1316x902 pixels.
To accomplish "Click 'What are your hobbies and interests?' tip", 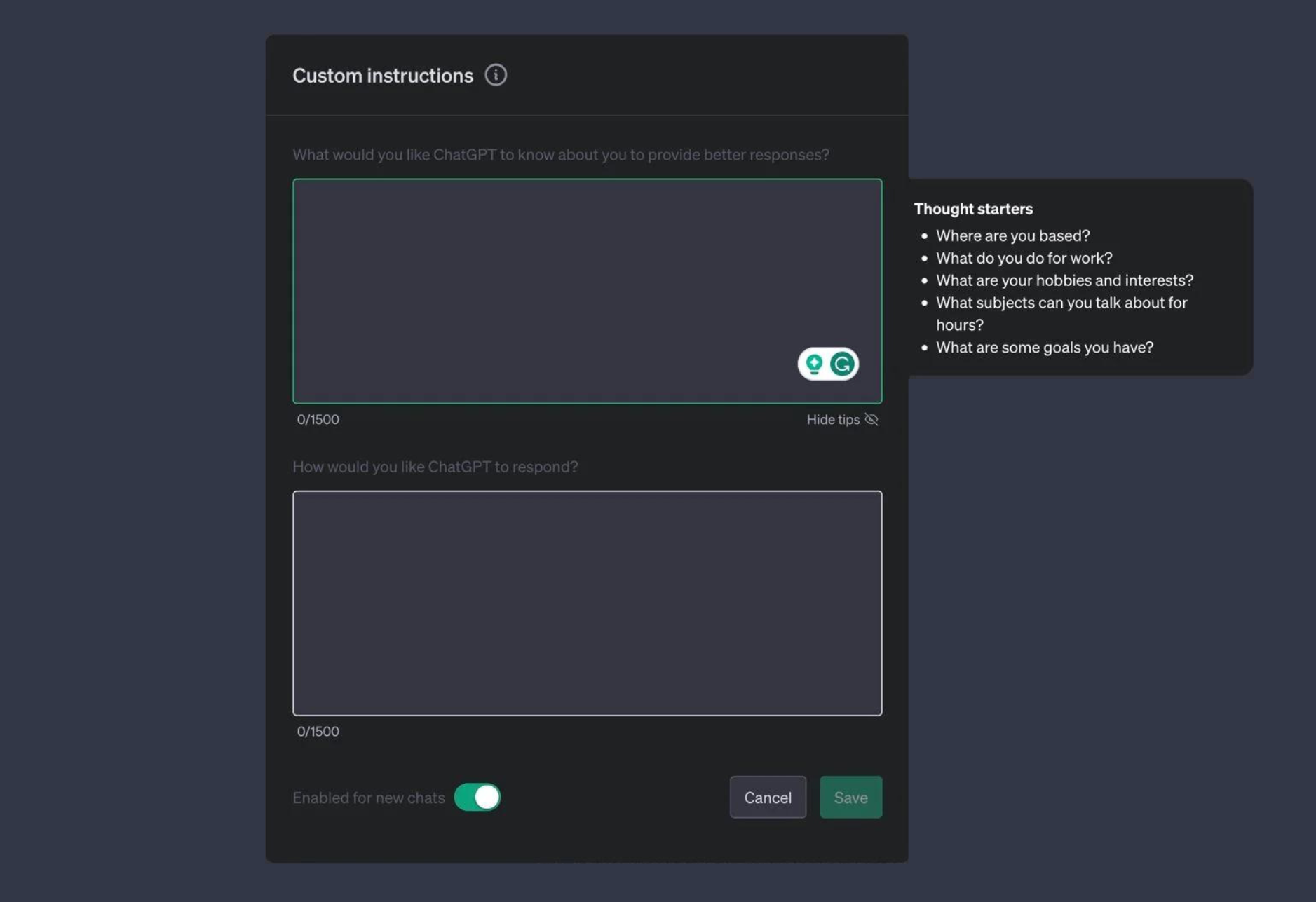I will 1064,280.
